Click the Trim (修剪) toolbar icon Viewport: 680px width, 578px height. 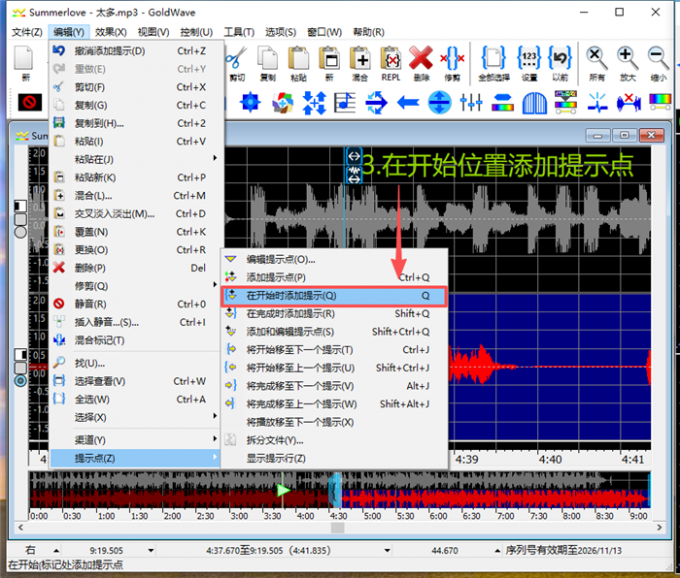pos(452,60)
